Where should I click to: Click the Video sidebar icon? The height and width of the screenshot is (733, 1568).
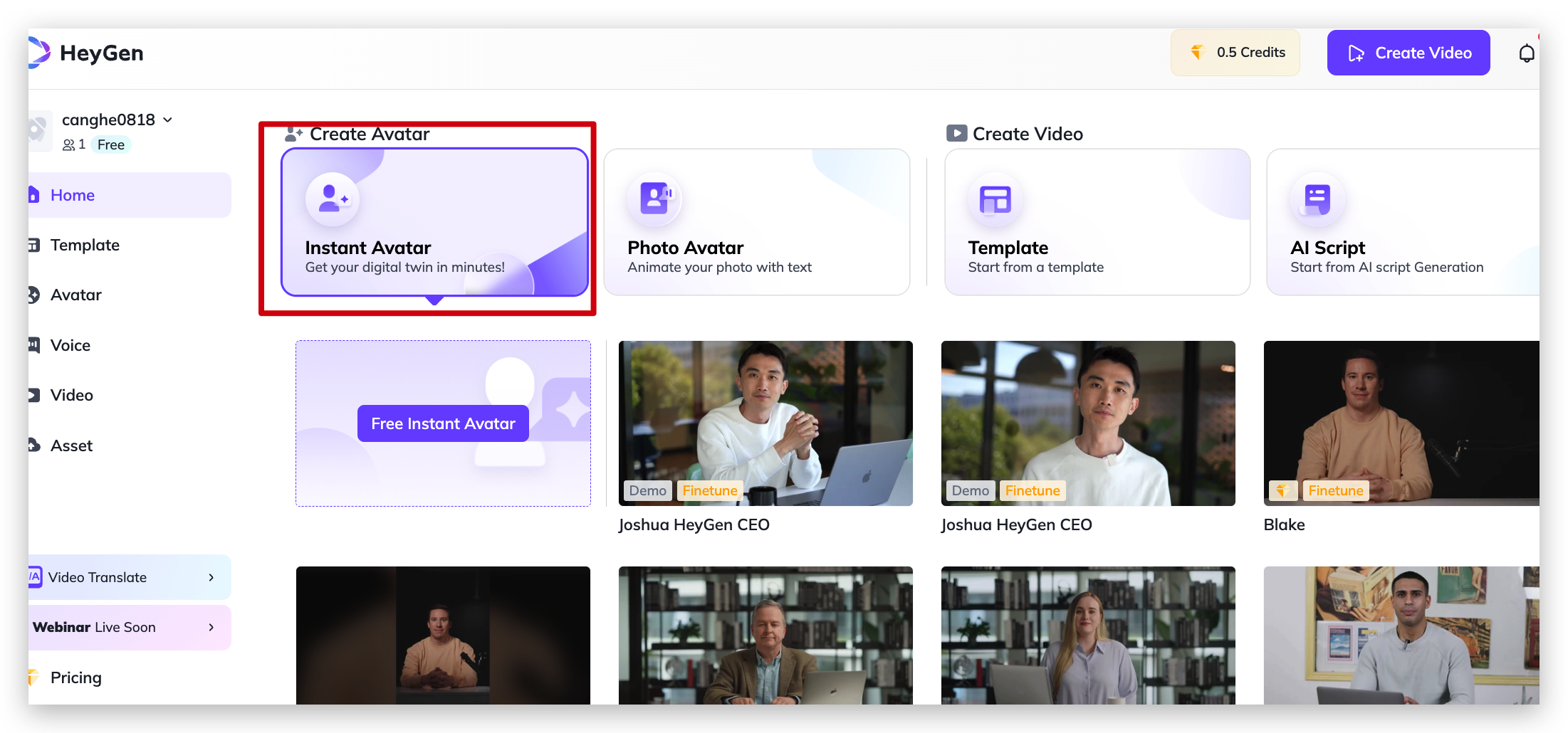click(33, 395)
